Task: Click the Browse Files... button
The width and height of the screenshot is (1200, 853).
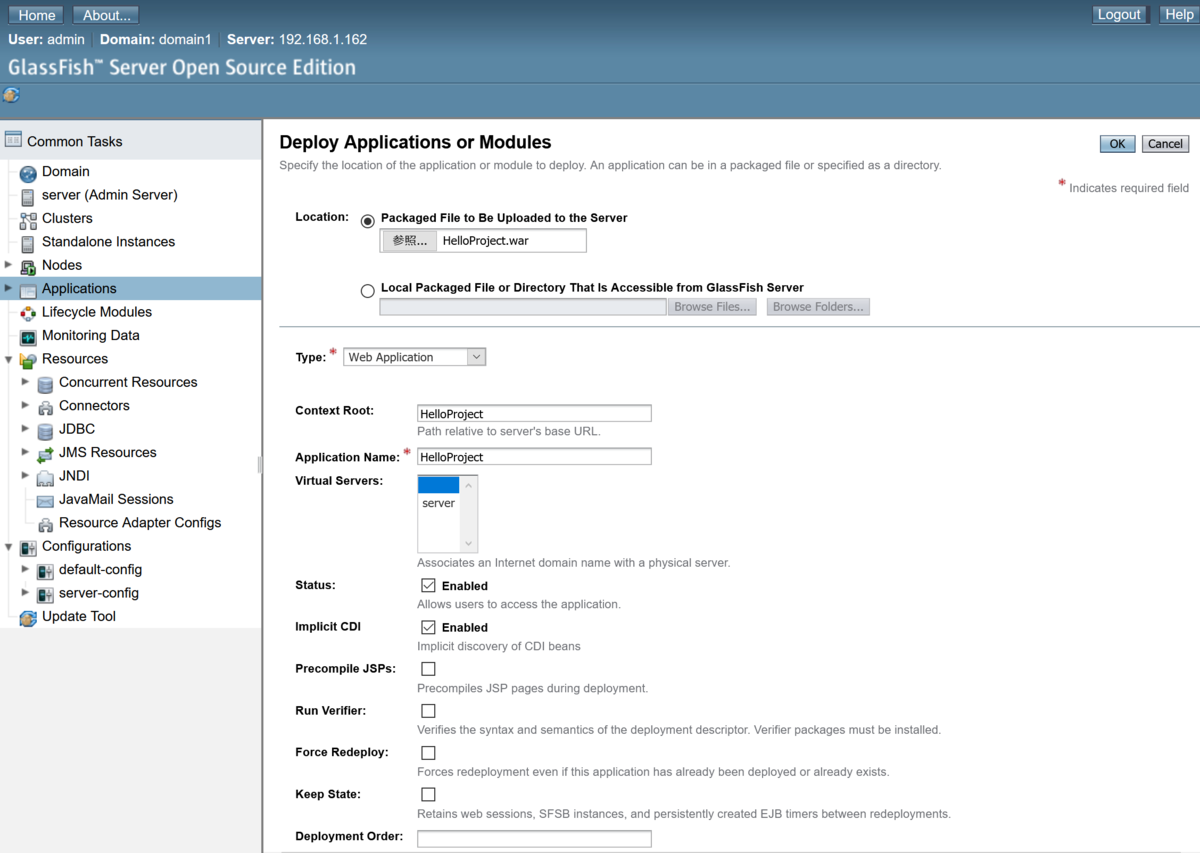Action: pyautogui.click(x=712, y=307)
